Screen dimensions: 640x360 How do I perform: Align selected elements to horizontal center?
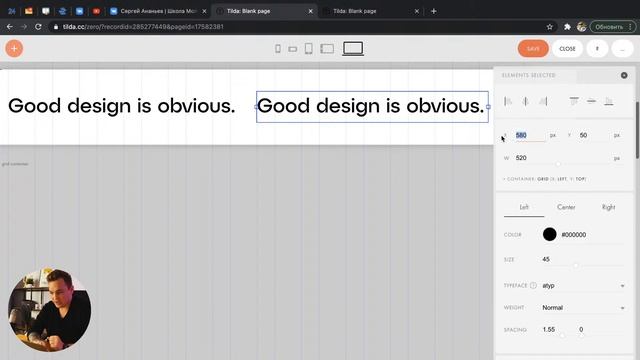coord(525,101)
